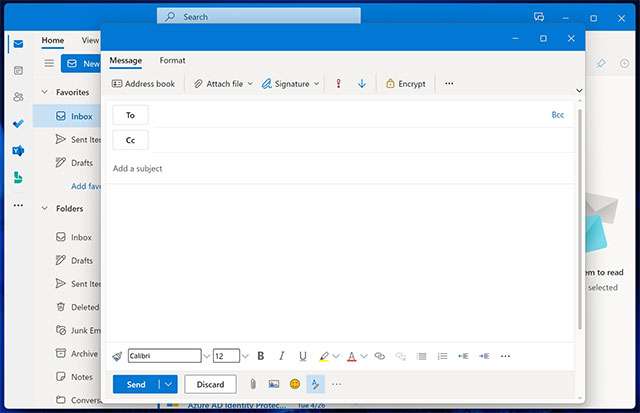This screenshot has height=413, width=640.
Task: Click the remove link icon
Action: click(x=400, y=356)
